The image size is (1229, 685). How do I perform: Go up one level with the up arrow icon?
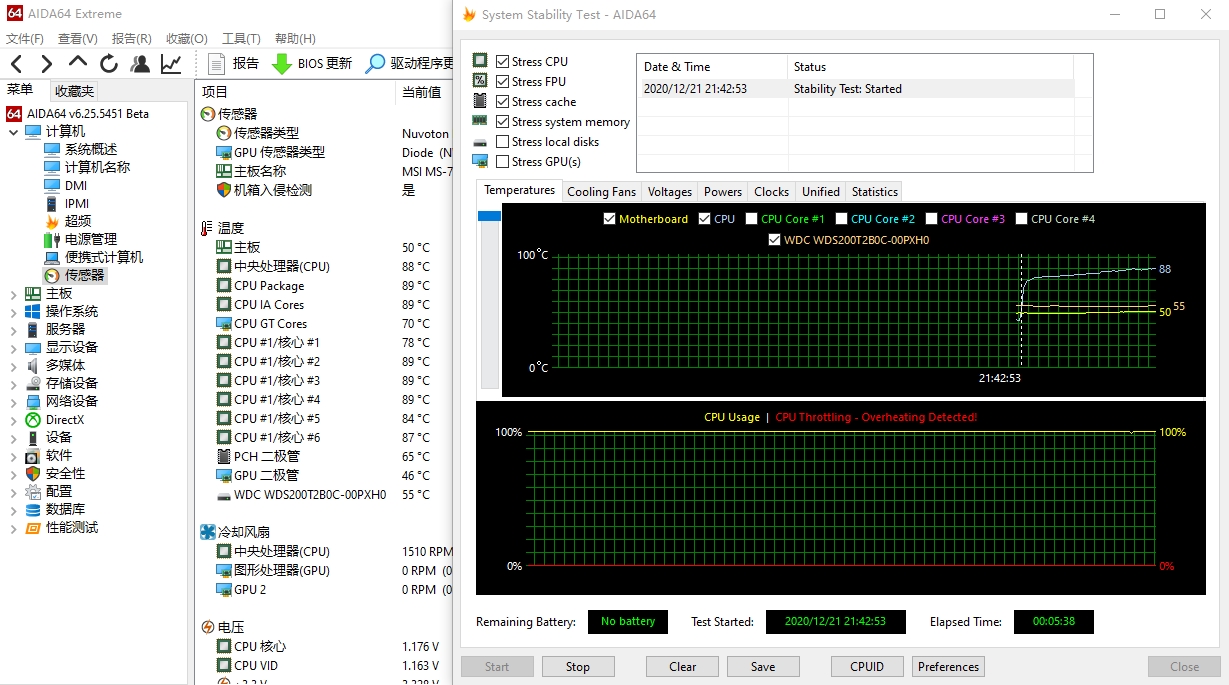[78, 64]
